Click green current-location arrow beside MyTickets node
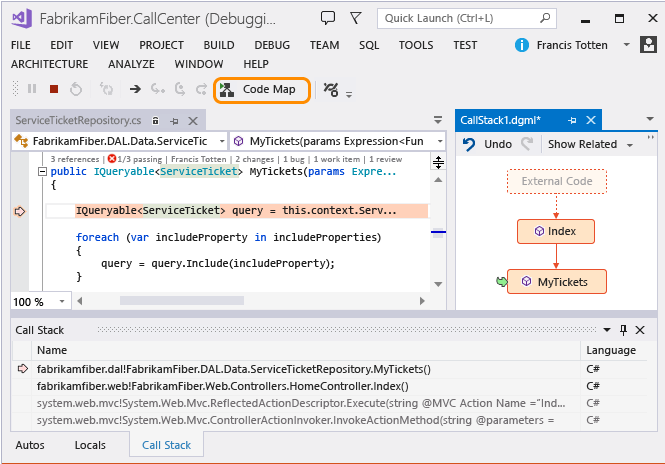Image resolution: width=665 pixels, height=464 pixels. [x=501, y=281]
